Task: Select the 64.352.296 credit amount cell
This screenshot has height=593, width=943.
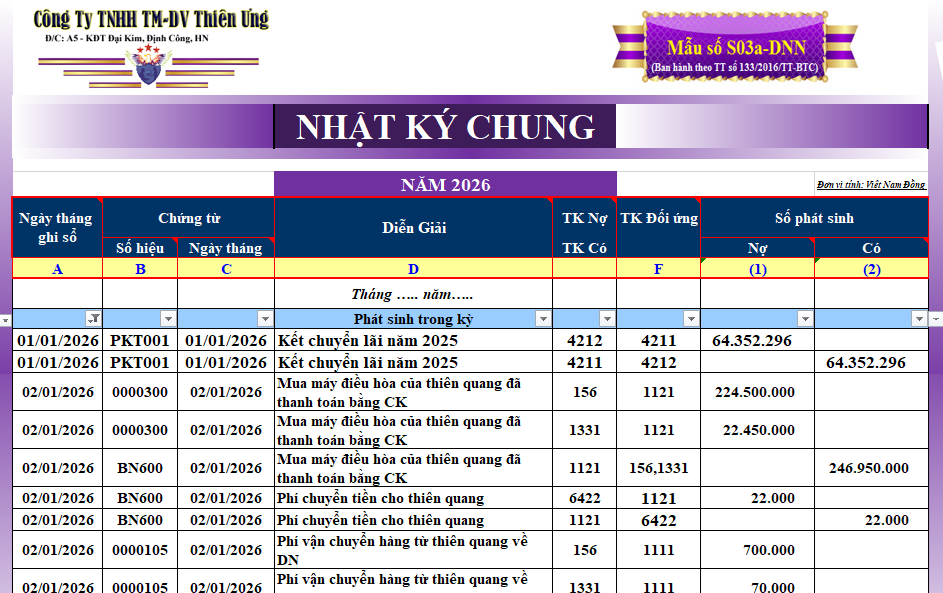Action: click(871, 363)
